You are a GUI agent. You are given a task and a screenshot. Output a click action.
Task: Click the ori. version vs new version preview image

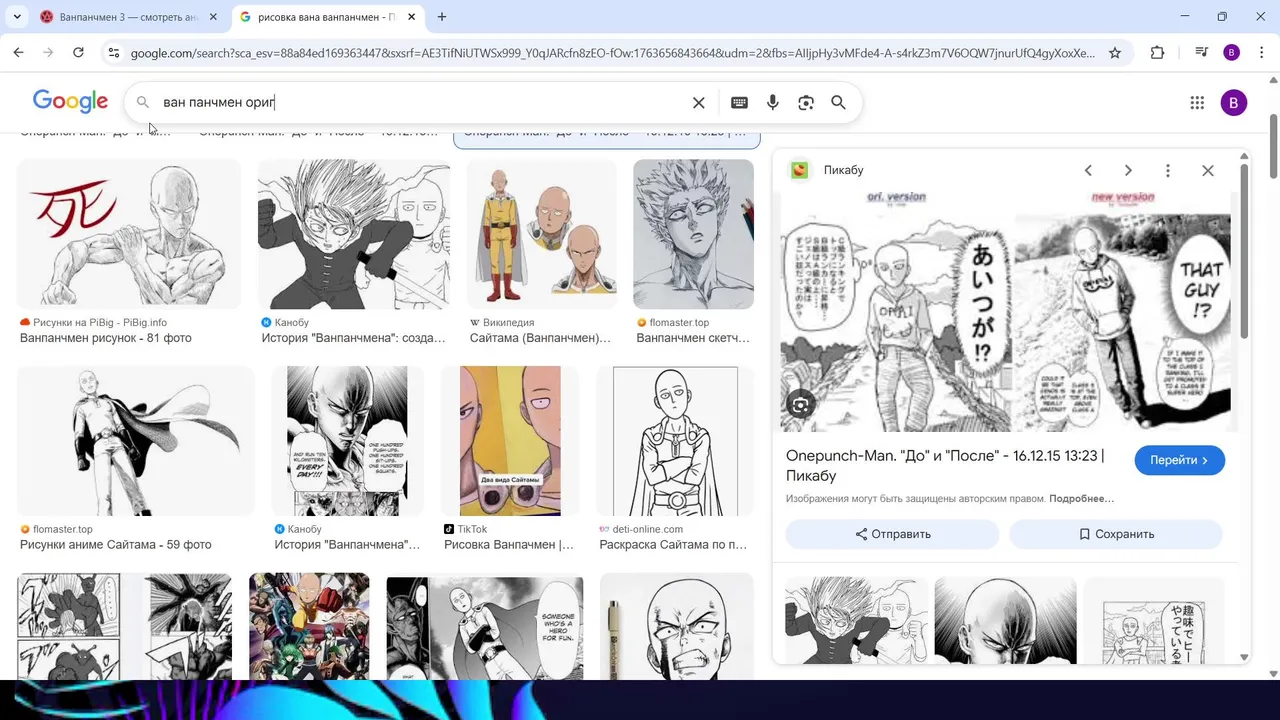coord(1006,310)
